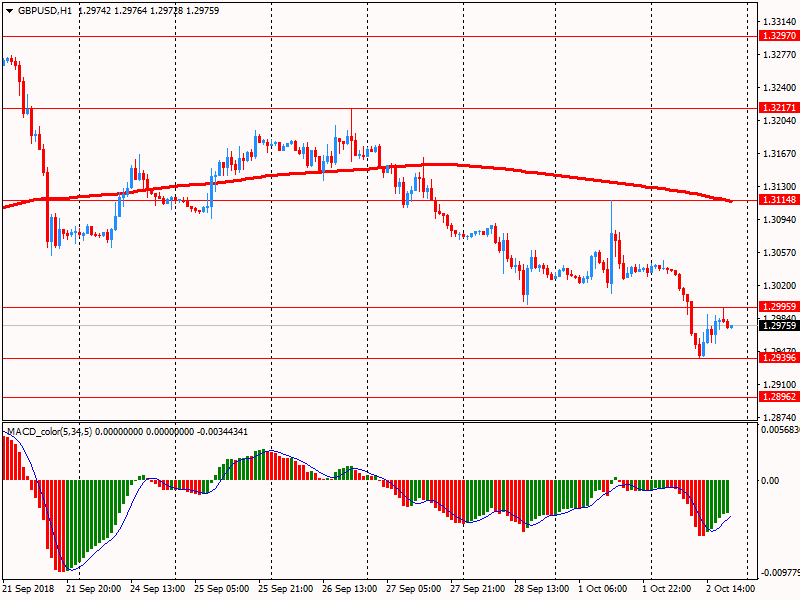Click the 0.00 MACD axis value
The image size is (800, 600).
pyautogui.click(x=770, y=481)
